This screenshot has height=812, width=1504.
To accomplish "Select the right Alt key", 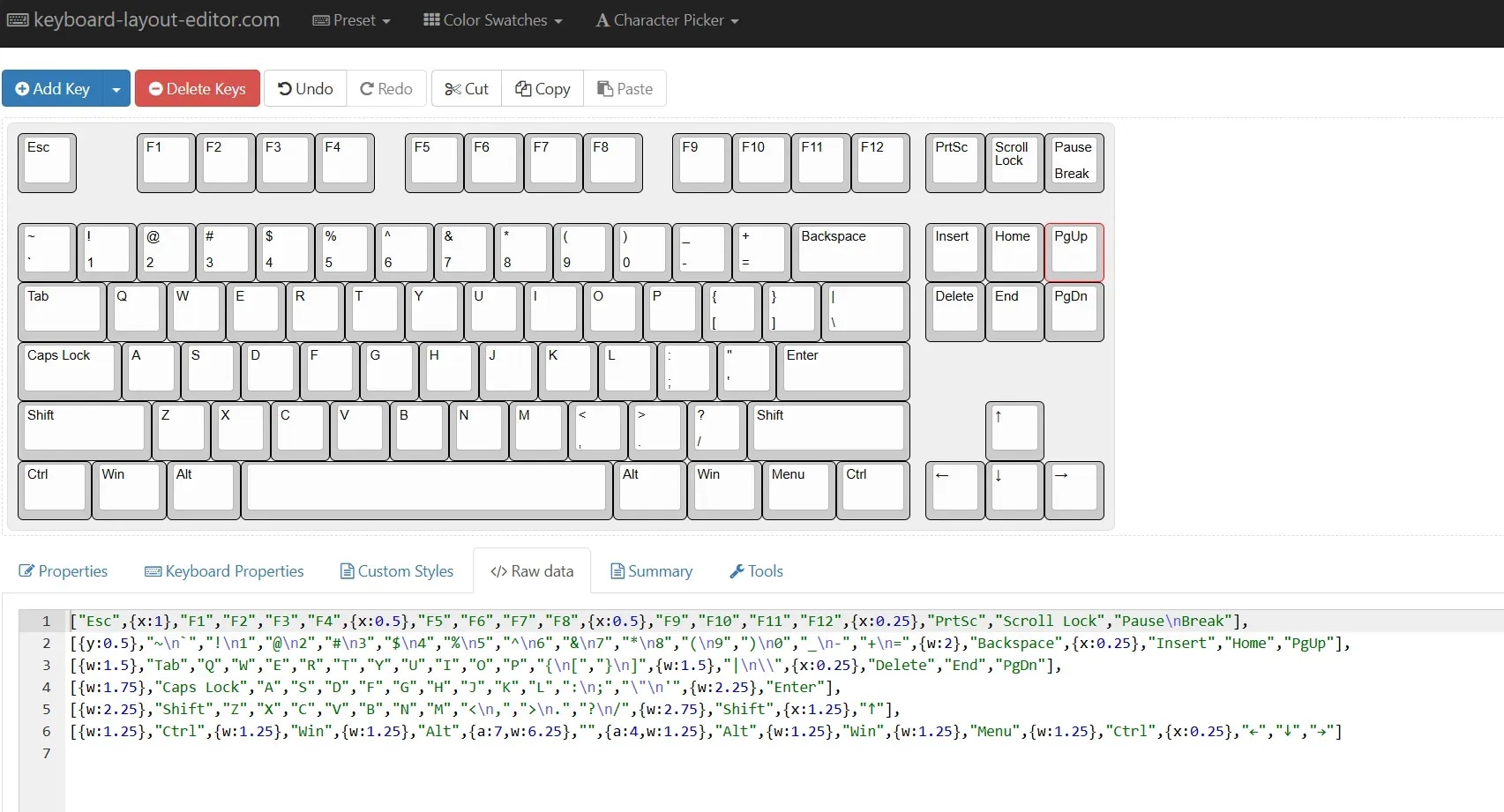I will click(x=649, y=490).
